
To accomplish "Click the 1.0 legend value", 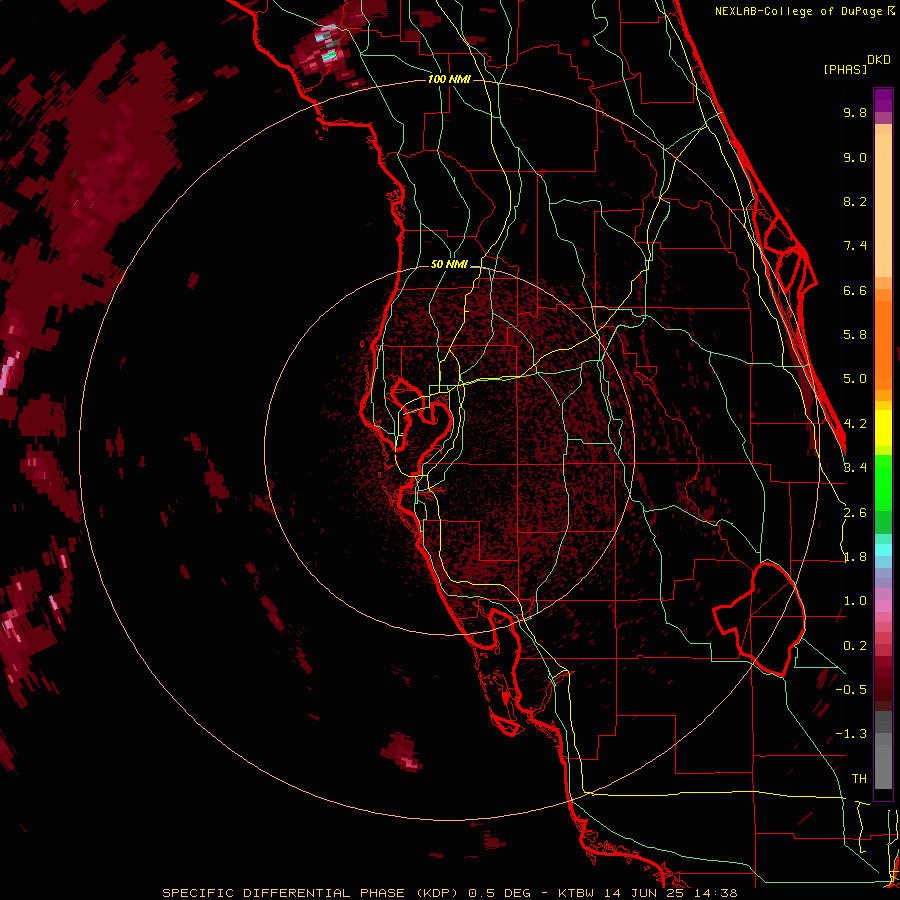I will [855, 601].
